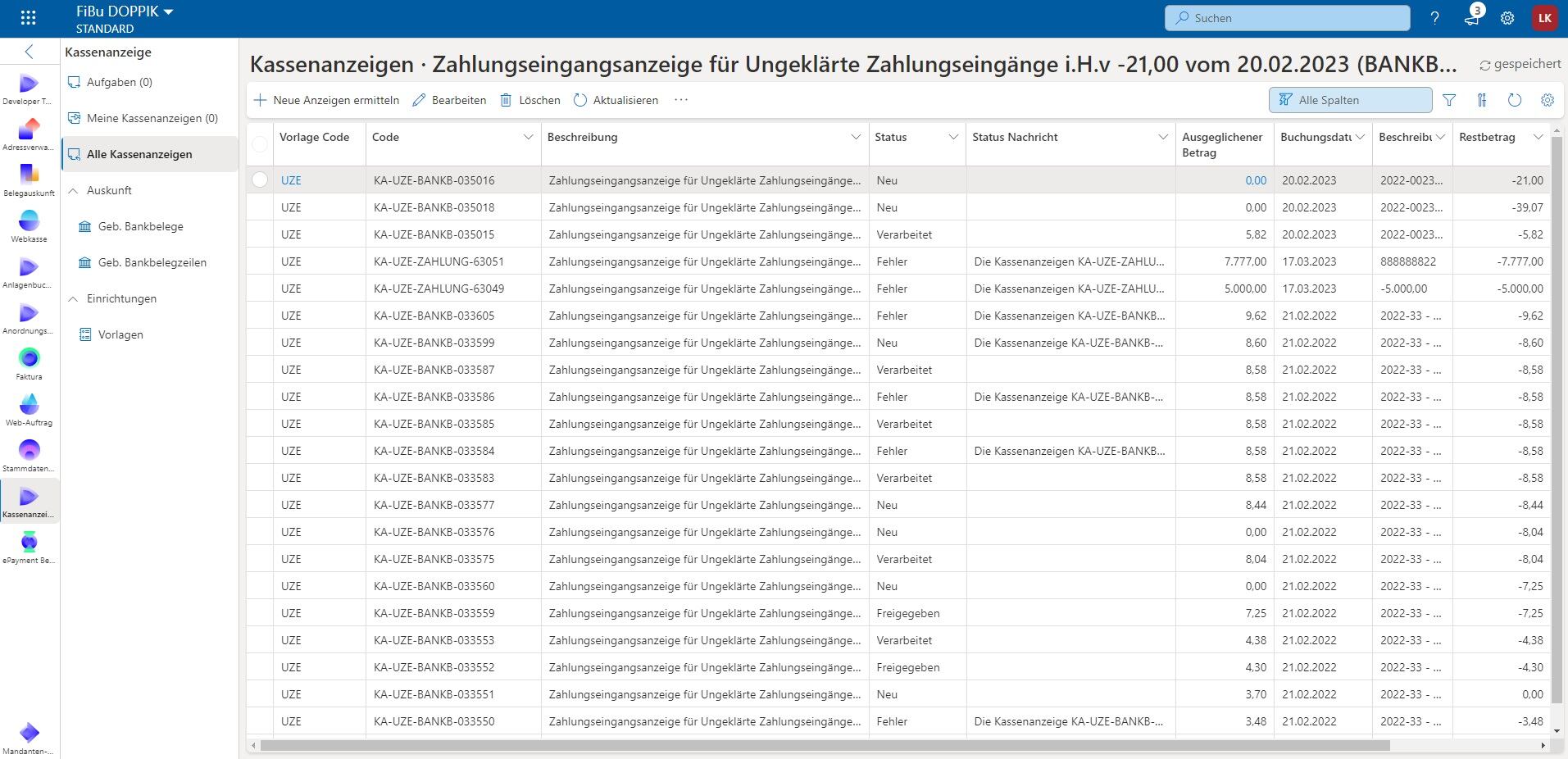The height and width of the screenshot is (759, 1568).
Task: Open notifications bell icon
Action: (x=1472, y=18)
